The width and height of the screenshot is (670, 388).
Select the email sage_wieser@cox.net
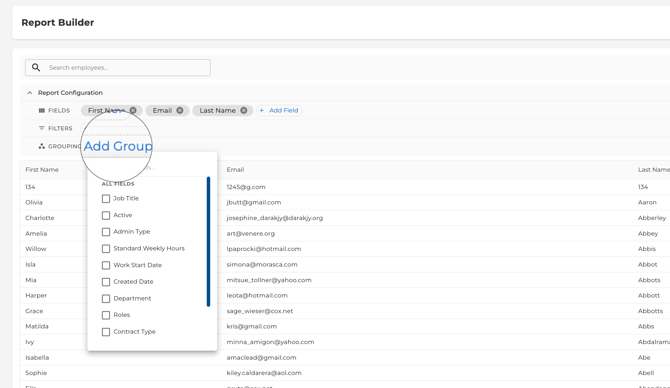(x=260, y=311)
